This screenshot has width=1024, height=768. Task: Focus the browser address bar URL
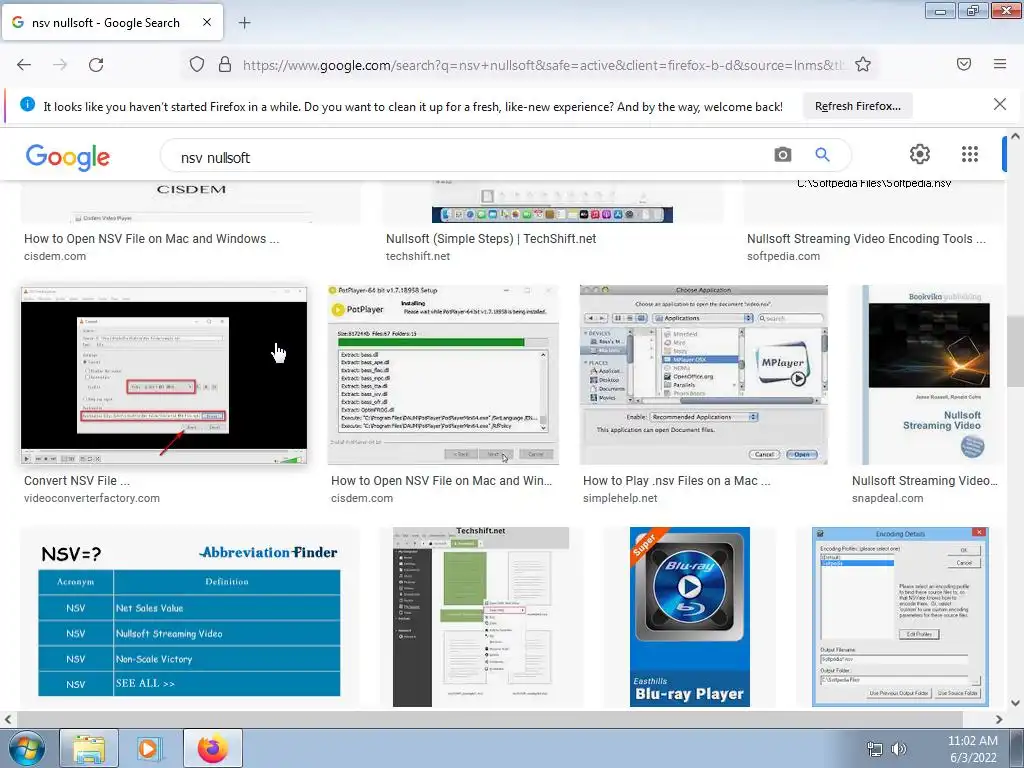pos(543,65)
